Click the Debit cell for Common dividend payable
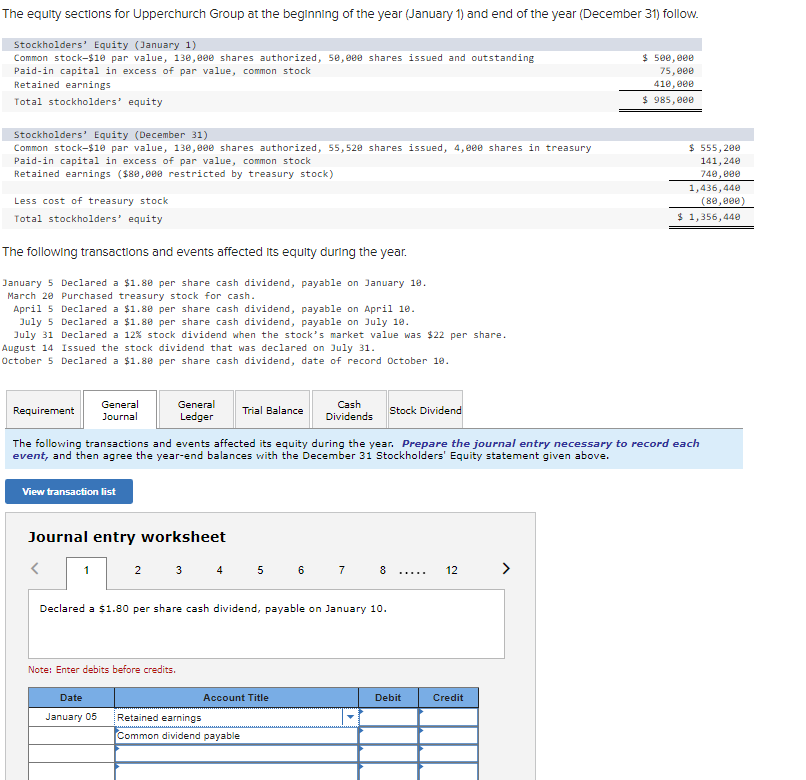 (388, 735)
